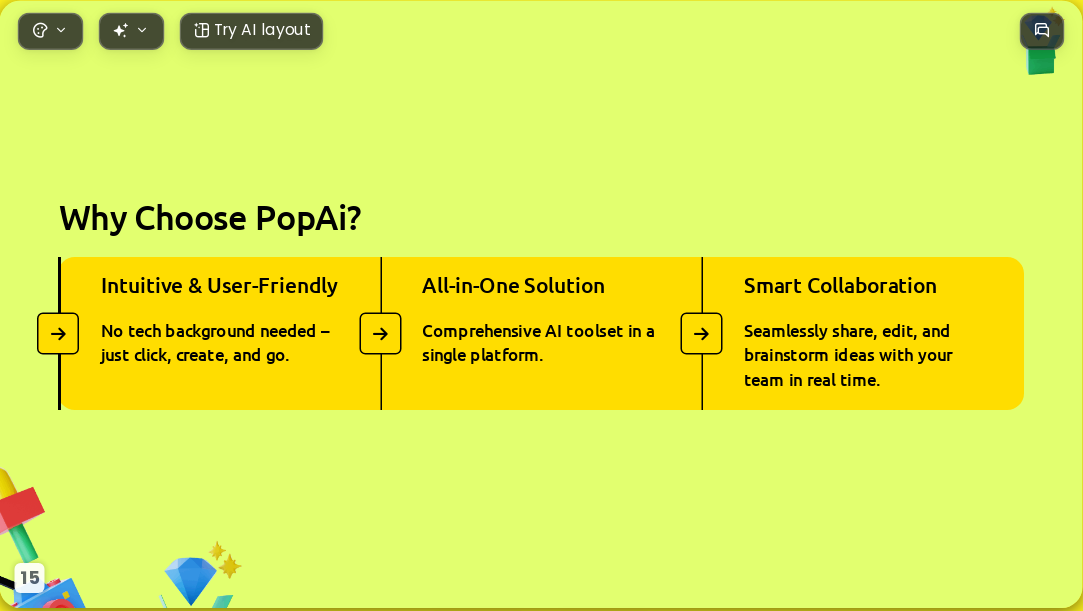
Task: Click the layout icon in Try AI layout
Action: coord(201,30)
